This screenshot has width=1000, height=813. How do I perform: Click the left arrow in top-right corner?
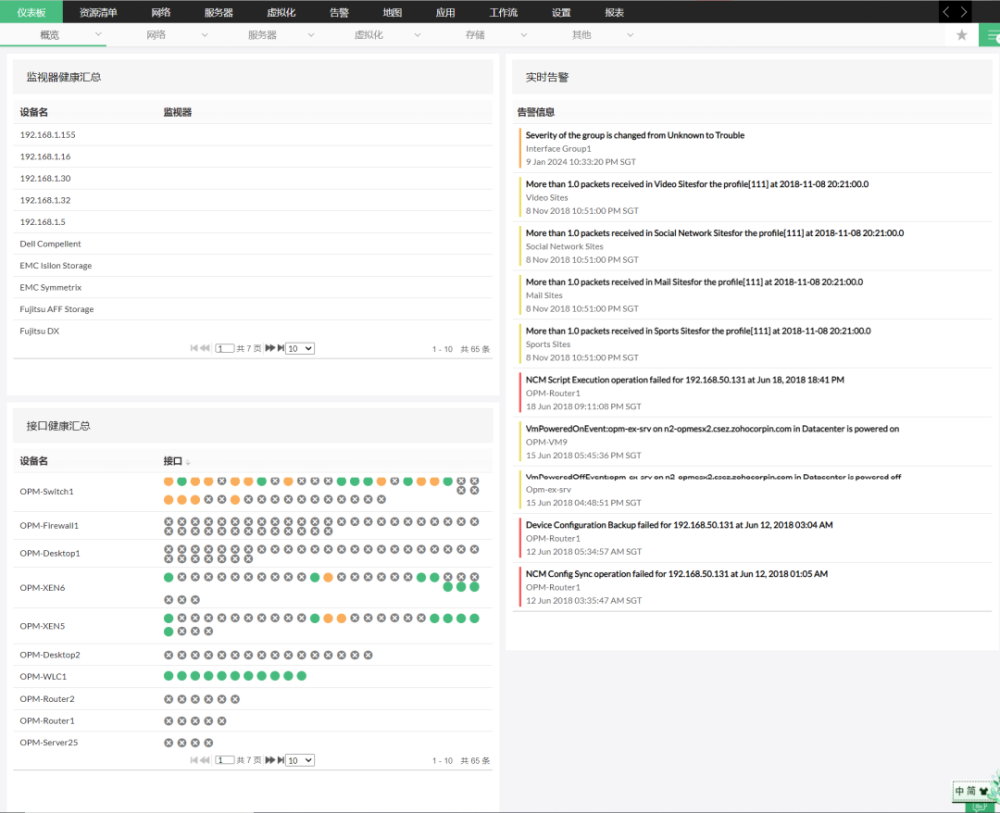point(947,12)
